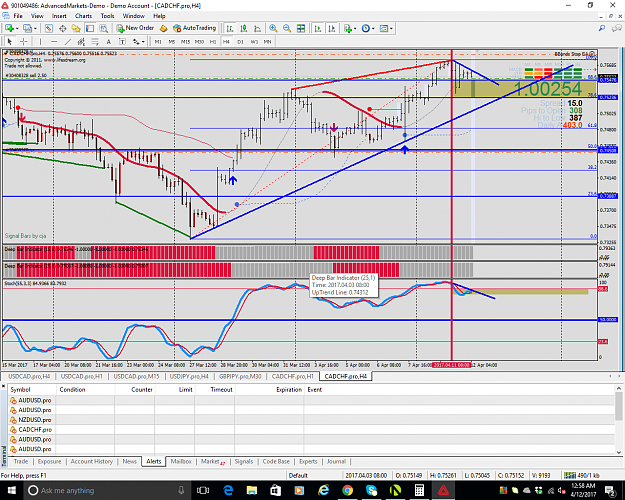
Task: Open a new chart with the New Chart icon
Action: coord(9,28)
